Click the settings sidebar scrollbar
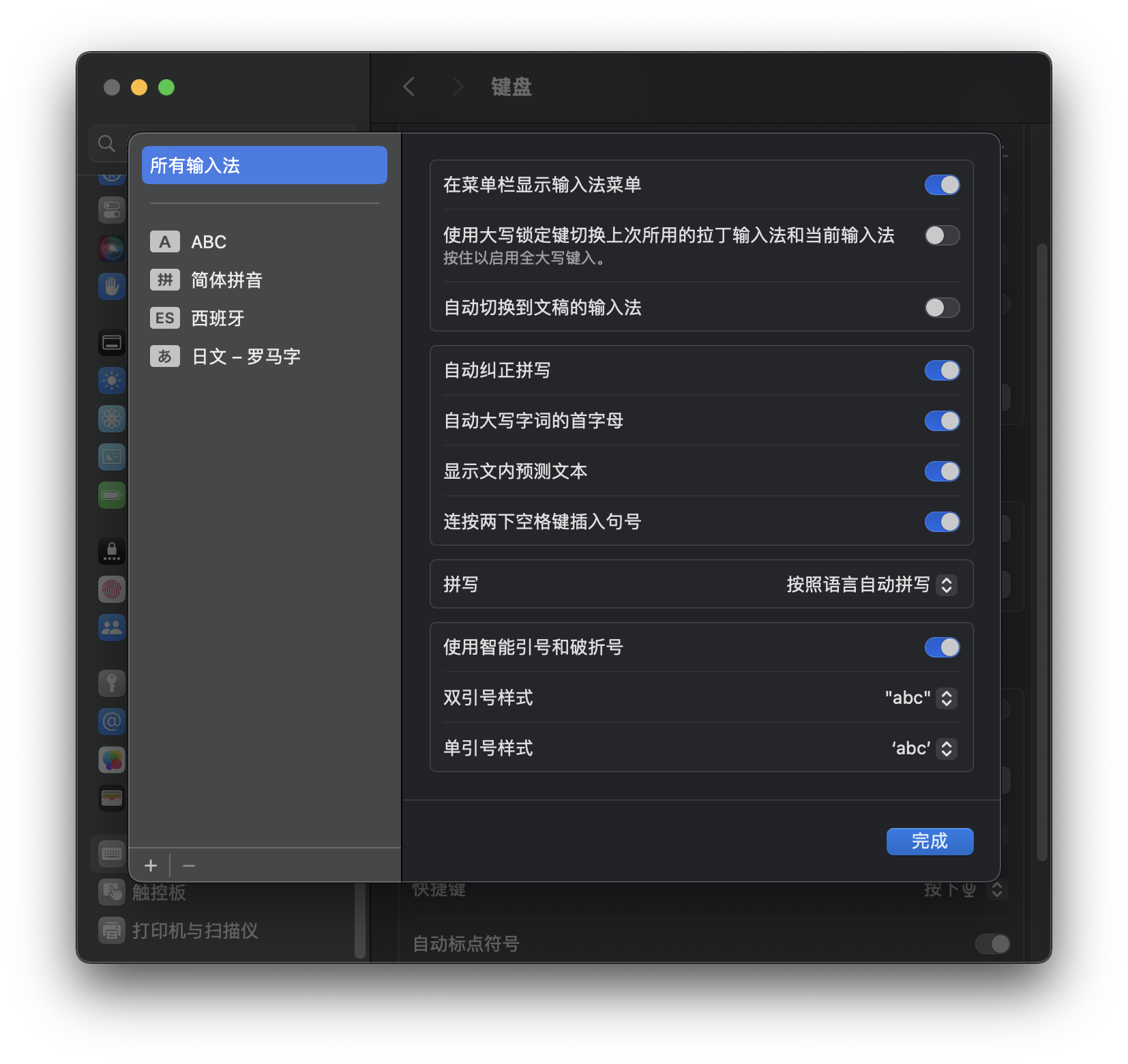This screenshot has width=1128, height=1064. (360, 921)
